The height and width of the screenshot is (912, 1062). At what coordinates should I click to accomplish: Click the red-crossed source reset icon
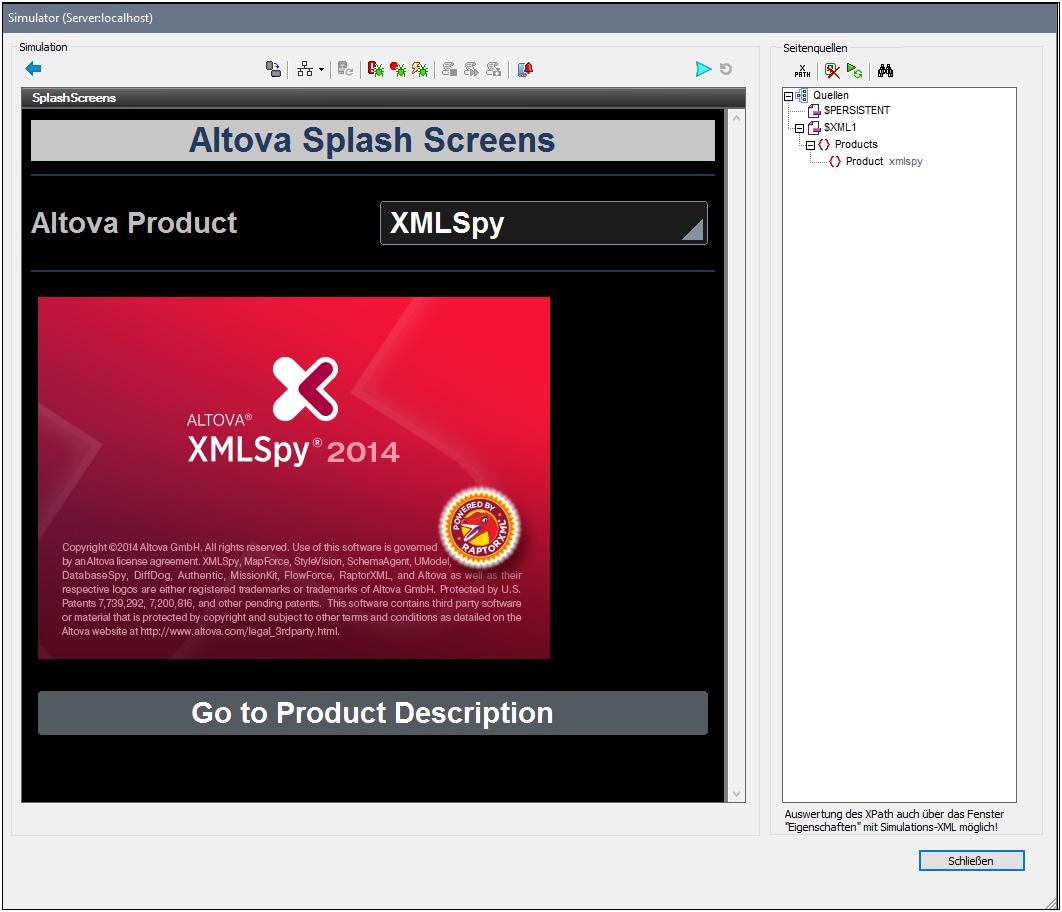832,71
